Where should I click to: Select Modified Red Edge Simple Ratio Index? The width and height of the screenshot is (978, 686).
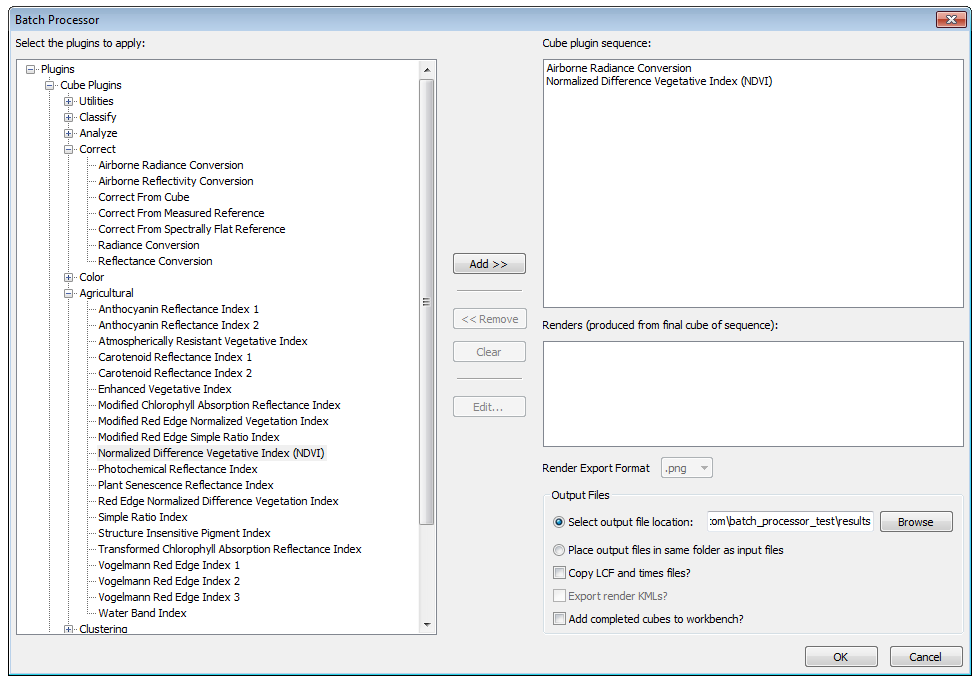(189, 437)
